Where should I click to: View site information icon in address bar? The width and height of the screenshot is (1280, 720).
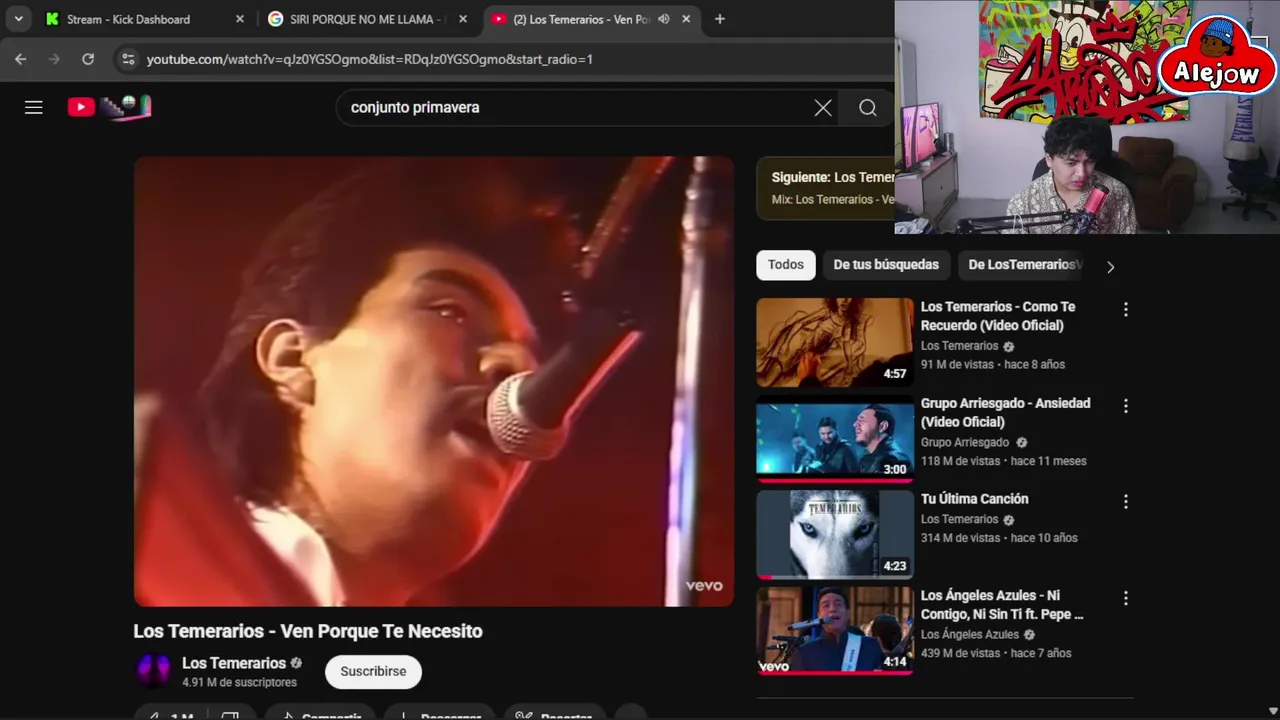[127, 59]
